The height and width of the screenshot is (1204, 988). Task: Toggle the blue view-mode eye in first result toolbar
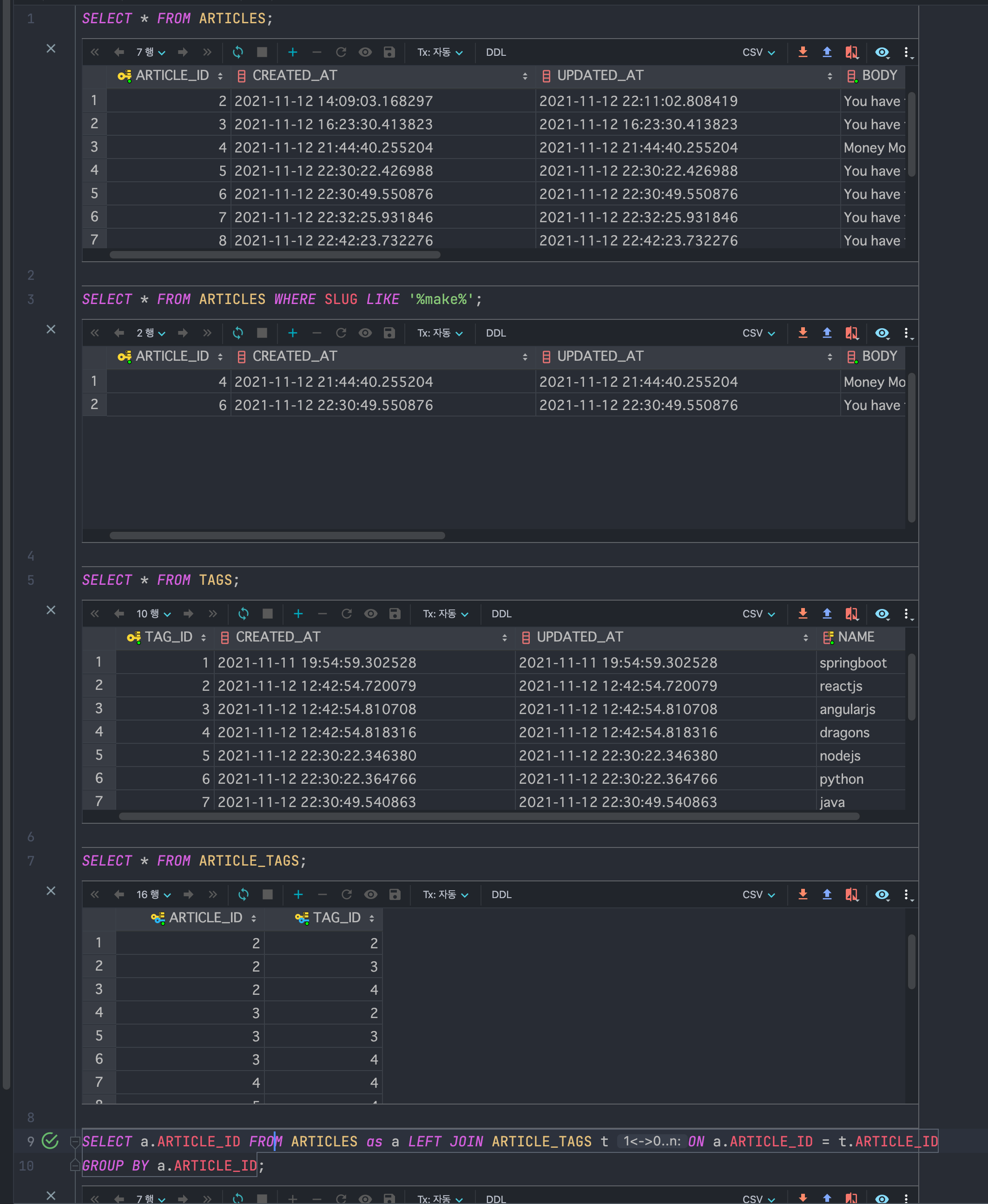pyautogui.click(x=882, y=53)
